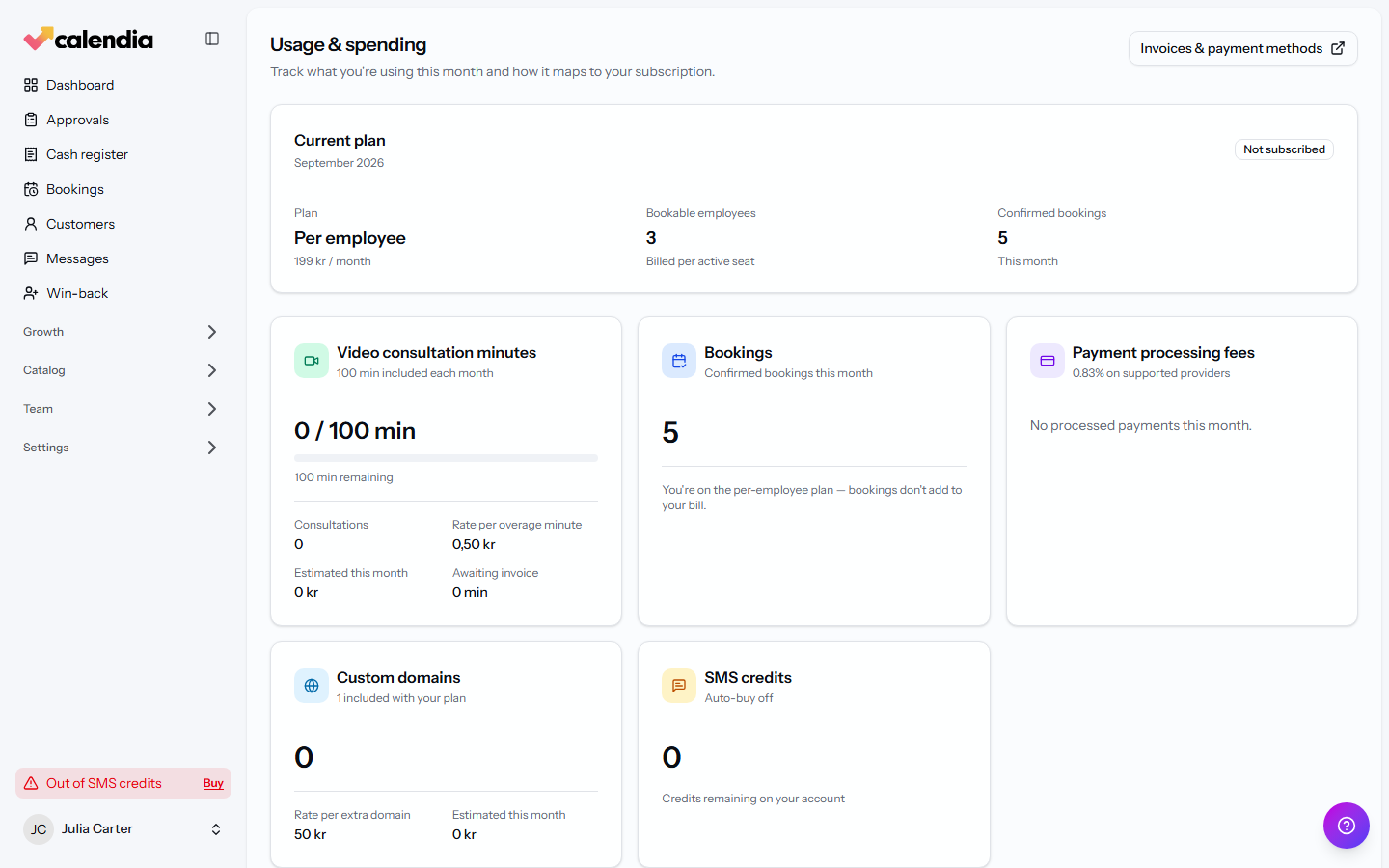Collapse the sidebar with the panel icon
The width and height of the screenshot is (1389, 868).
pyautogui.click(x=212, y=39)
